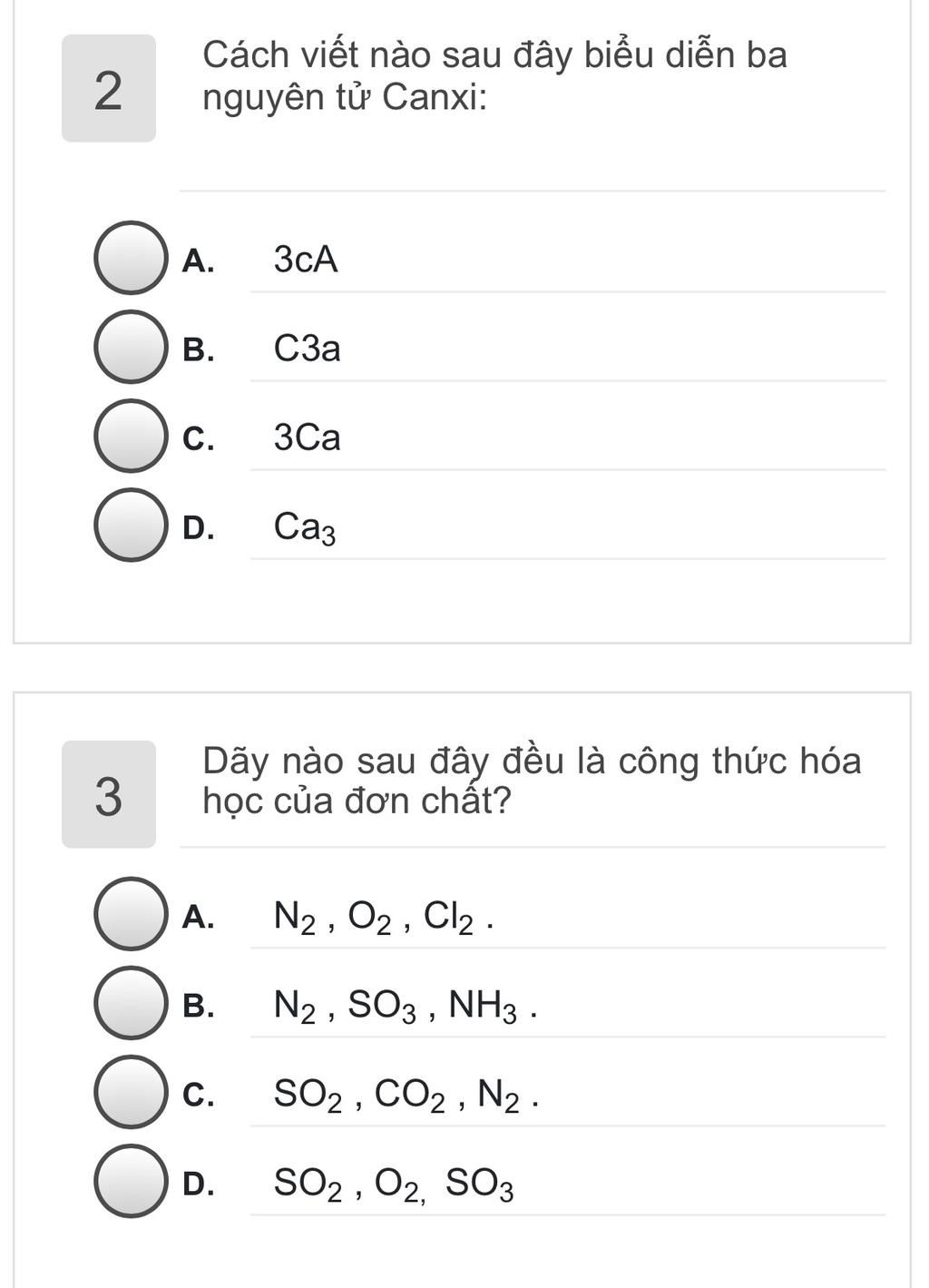This screenshot has width=929, height=1288.
Task: Click the answer text "C3a"
Action: [x=308, y=349]
